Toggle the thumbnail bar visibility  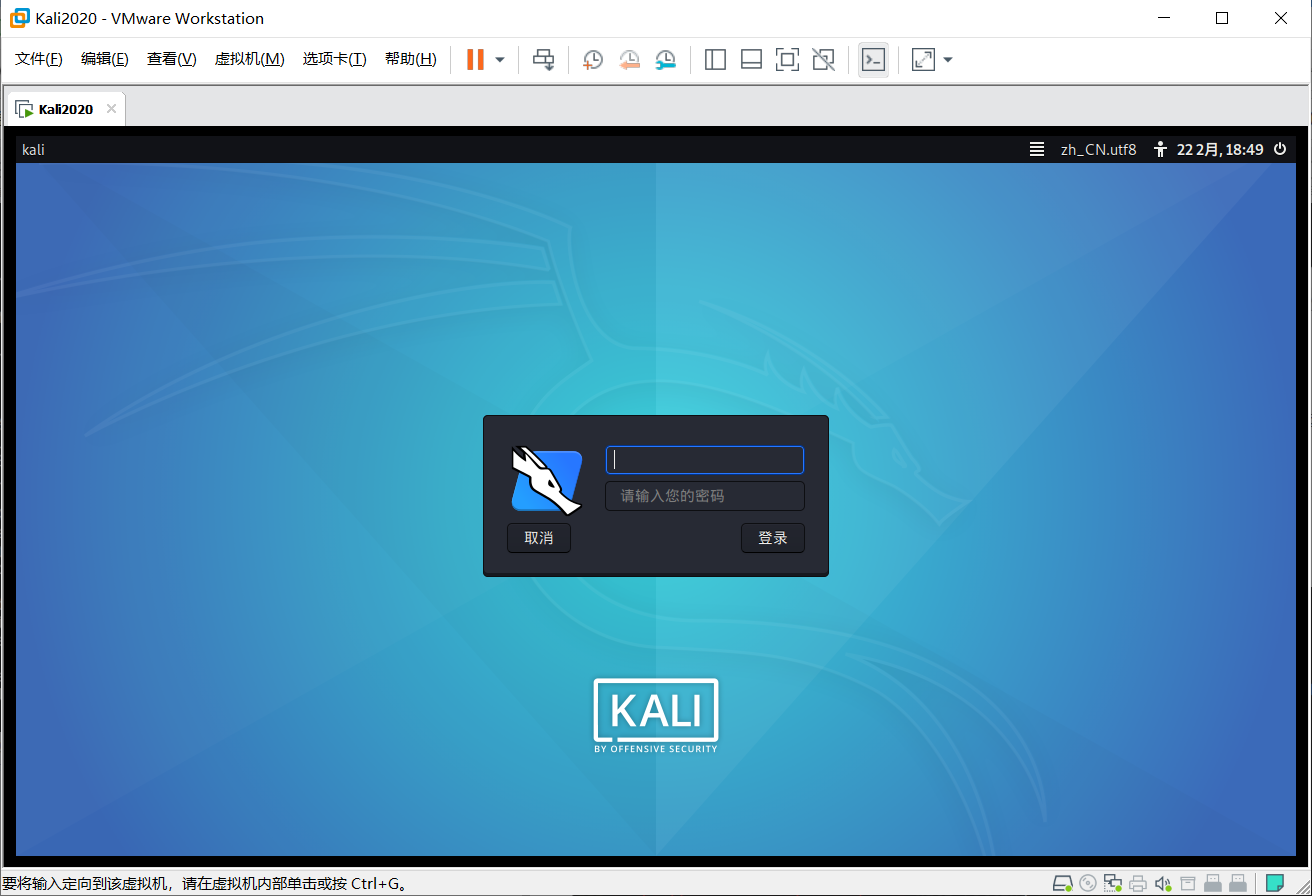coord(751,59)
